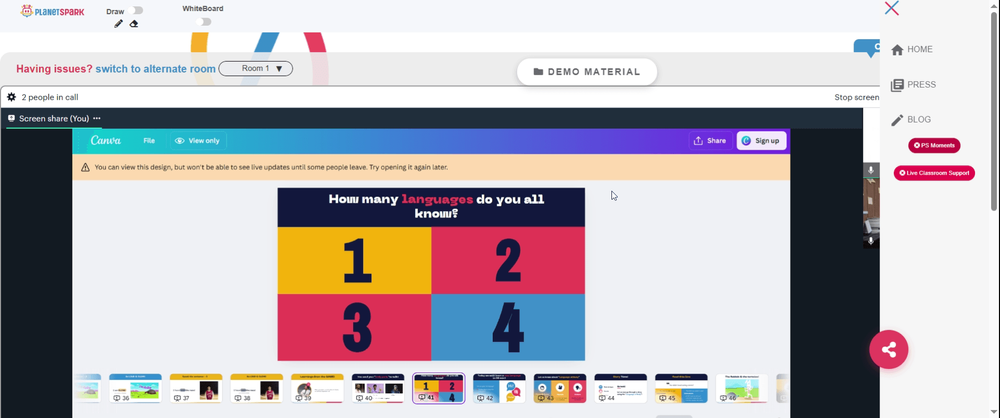
Task: Click the '2 people in call' text
Action: [50, 98]
